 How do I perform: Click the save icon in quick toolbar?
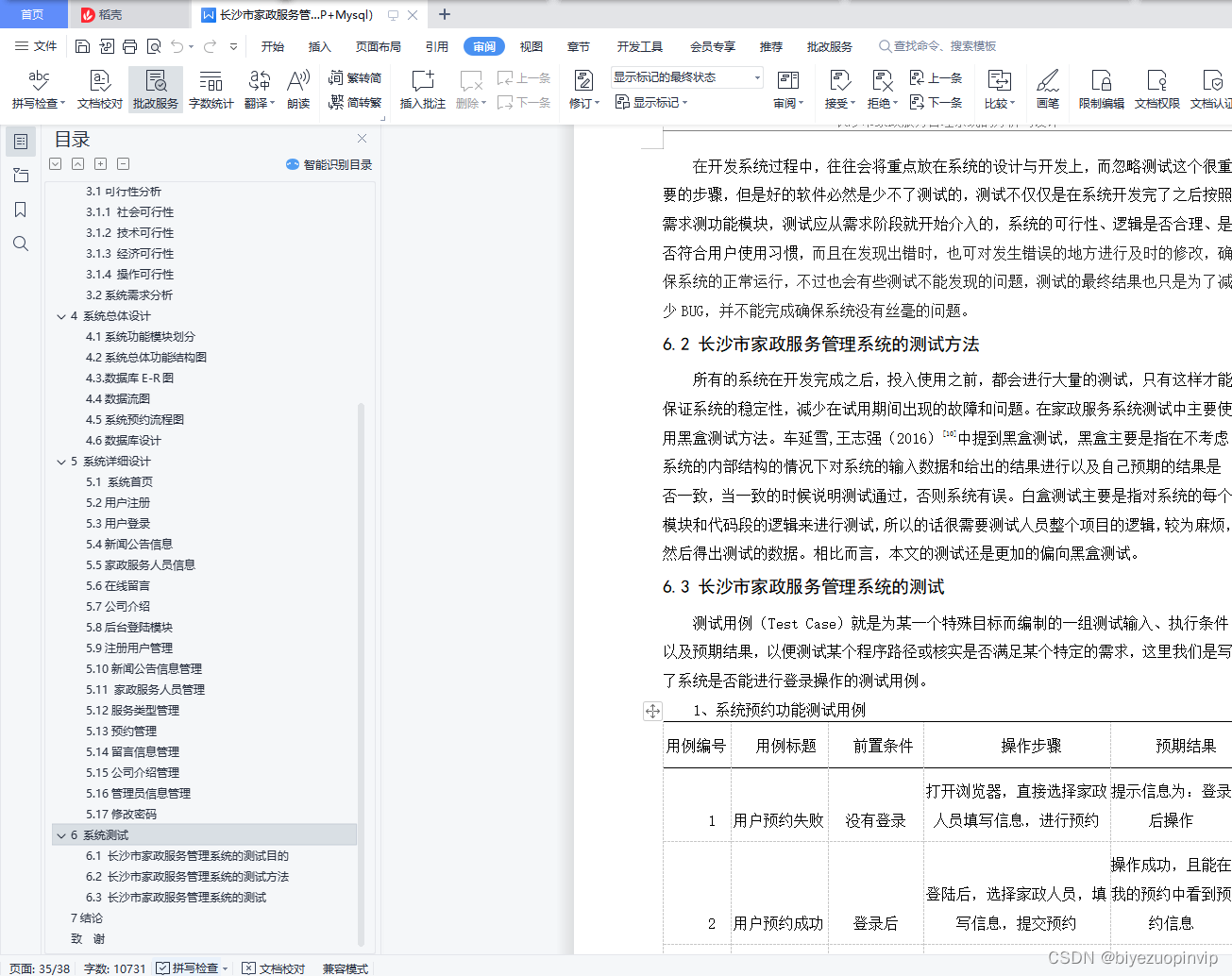coord(83,46)
